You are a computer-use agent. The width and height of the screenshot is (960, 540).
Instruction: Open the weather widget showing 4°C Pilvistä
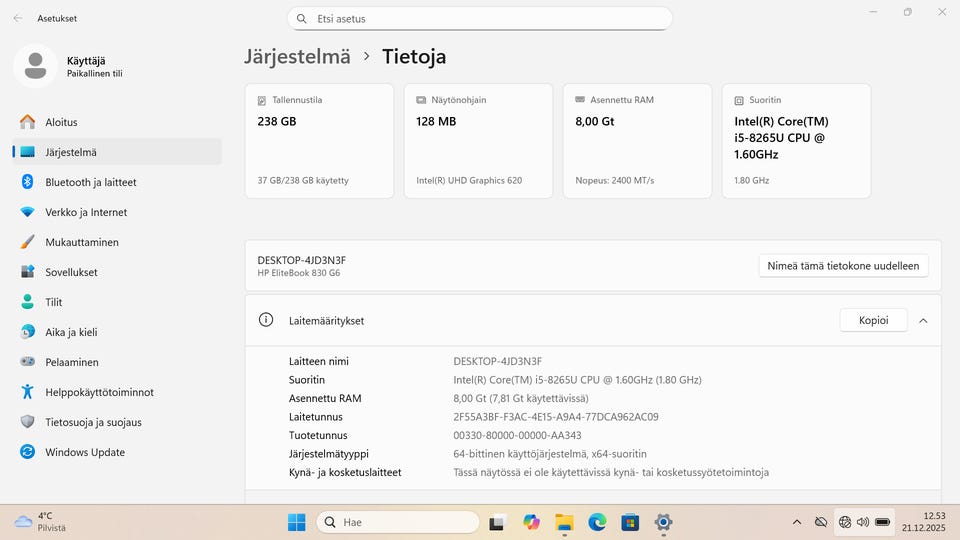40,522
